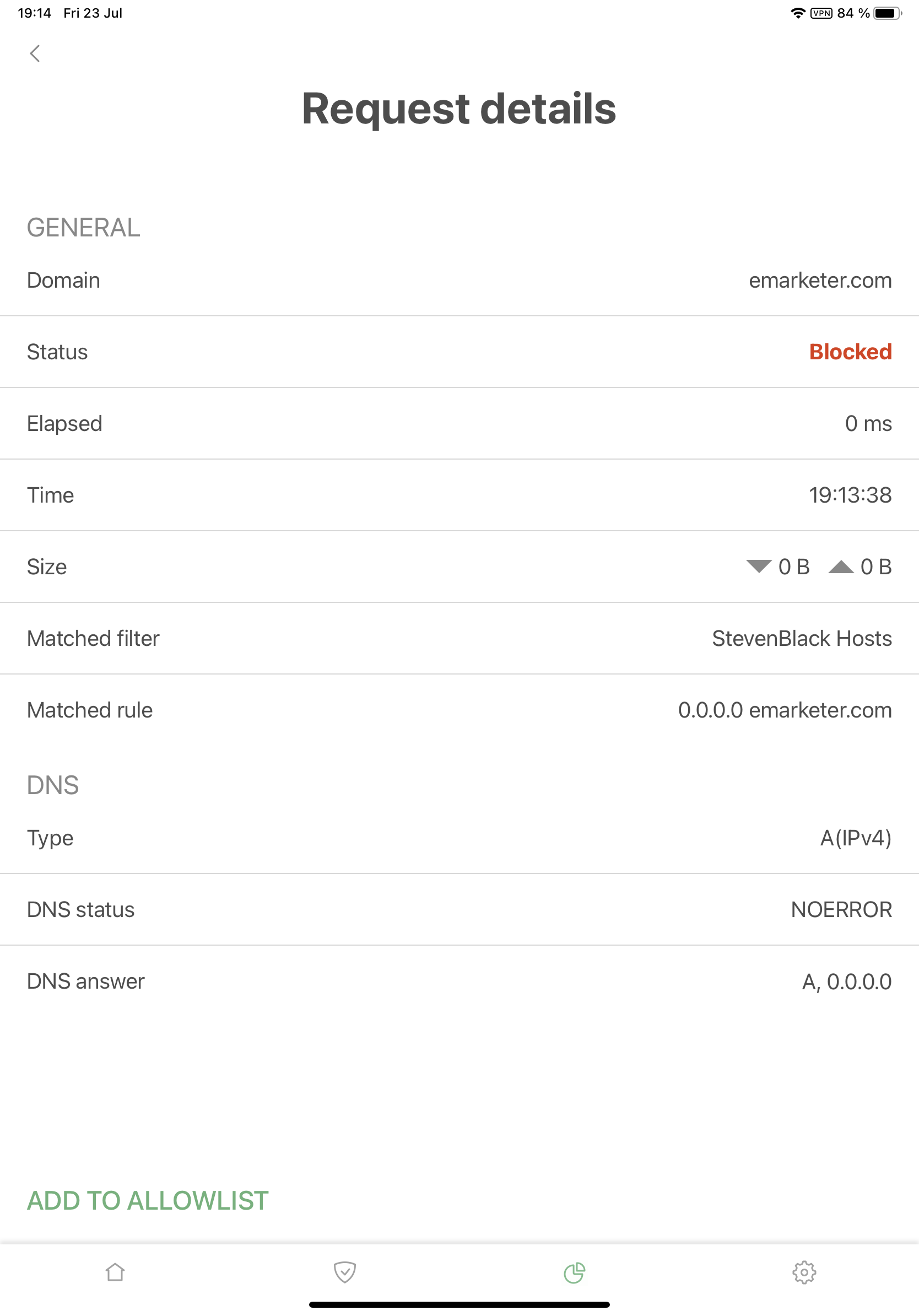Select the Type A(IPv4) row
The image size is (919, 1316).
click(x=458, y=838)
